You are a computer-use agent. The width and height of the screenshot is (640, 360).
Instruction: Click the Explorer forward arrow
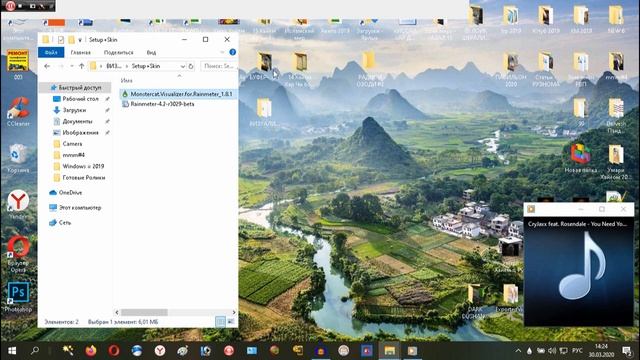[60, 66]
